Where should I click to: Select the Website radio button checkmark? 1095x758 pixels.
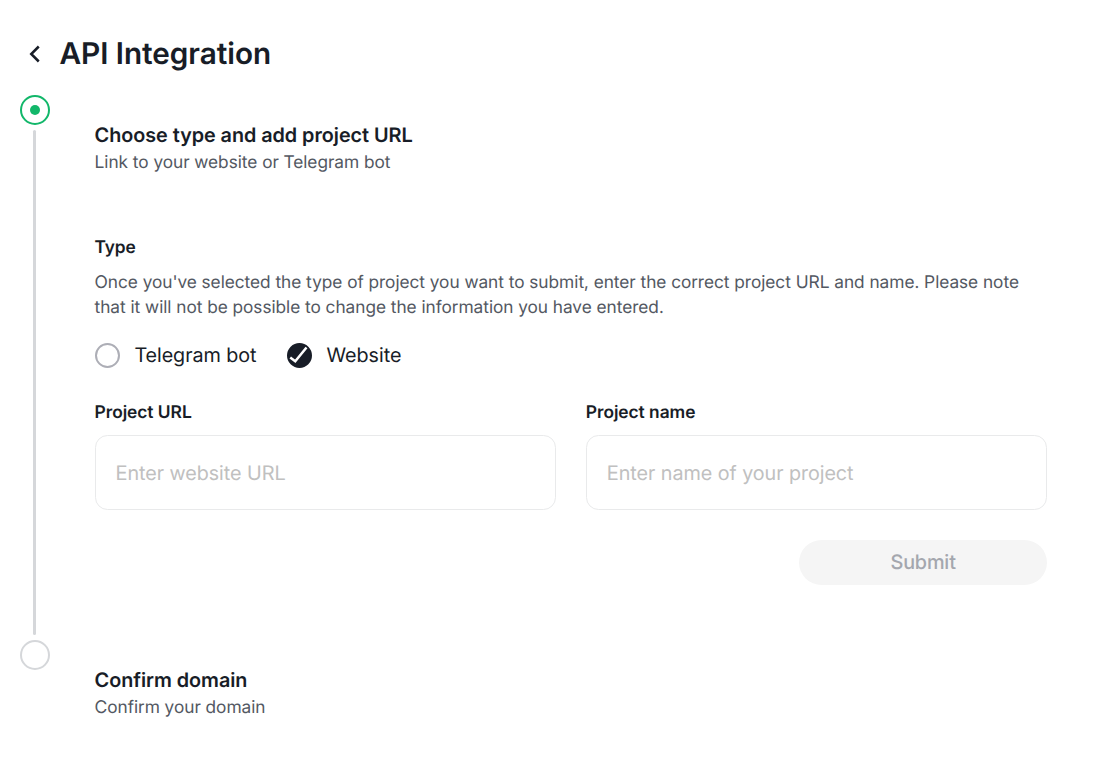[x=299, y=356]
